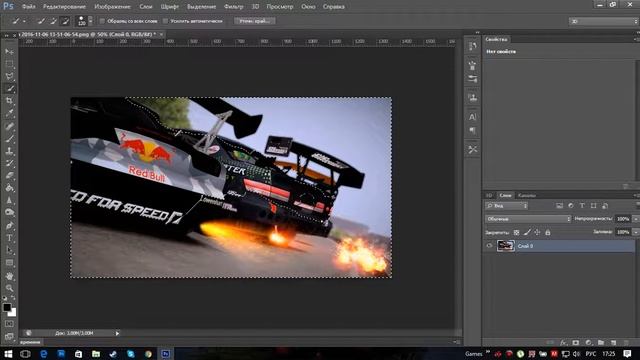Choose subtract from selection mode

point(65,21)
